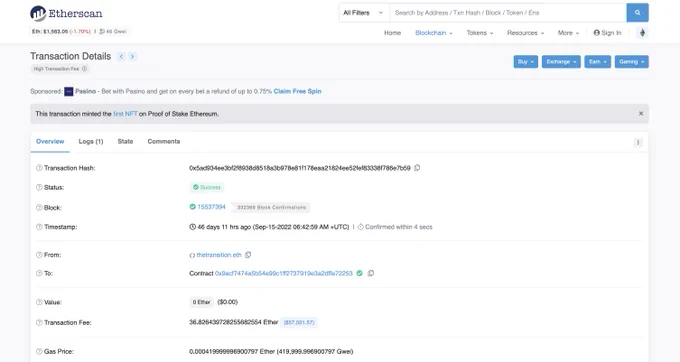This screenshot has width=680, height=362.
Task: Click the Etherscan logo
Action: 66,13
